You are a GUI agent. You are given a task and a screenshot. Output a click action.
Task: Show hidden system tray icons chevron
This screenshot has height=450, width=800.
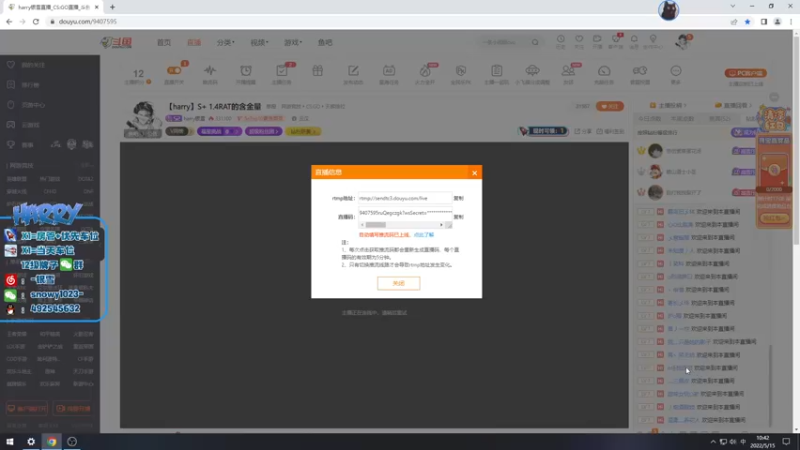tap(713, 441)
